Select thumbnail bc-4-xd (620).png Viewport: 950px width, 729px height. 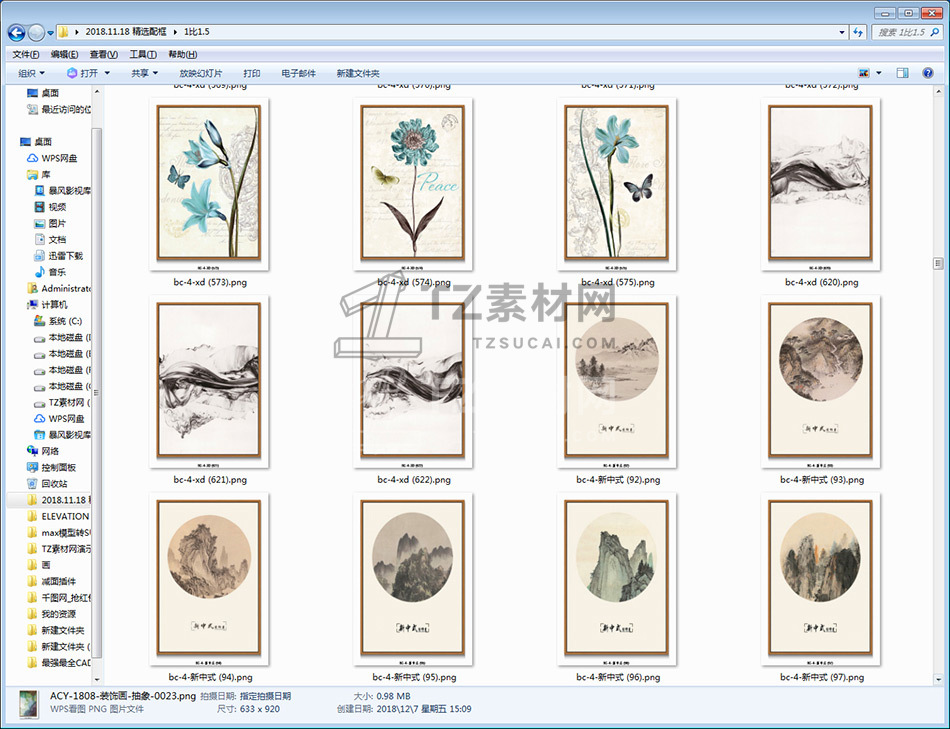point(820,183)
